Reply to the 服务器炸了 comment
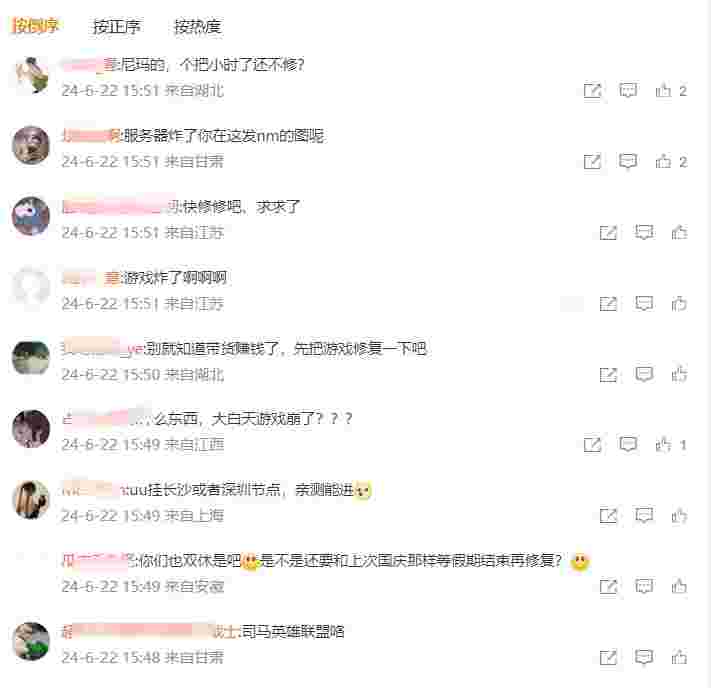This screenshot has height=688, width=711. click(628, 161)
